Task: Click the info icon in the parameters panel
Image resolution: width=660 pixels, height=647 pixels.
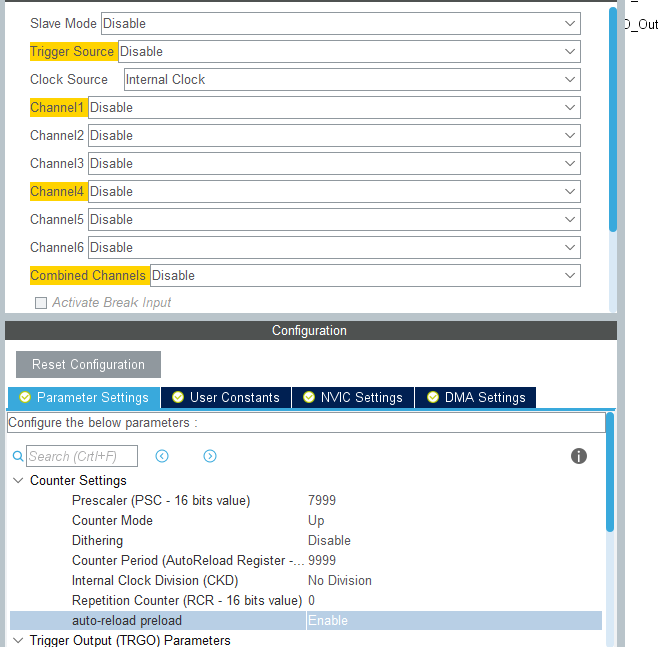Action: [x=578, y=456]
